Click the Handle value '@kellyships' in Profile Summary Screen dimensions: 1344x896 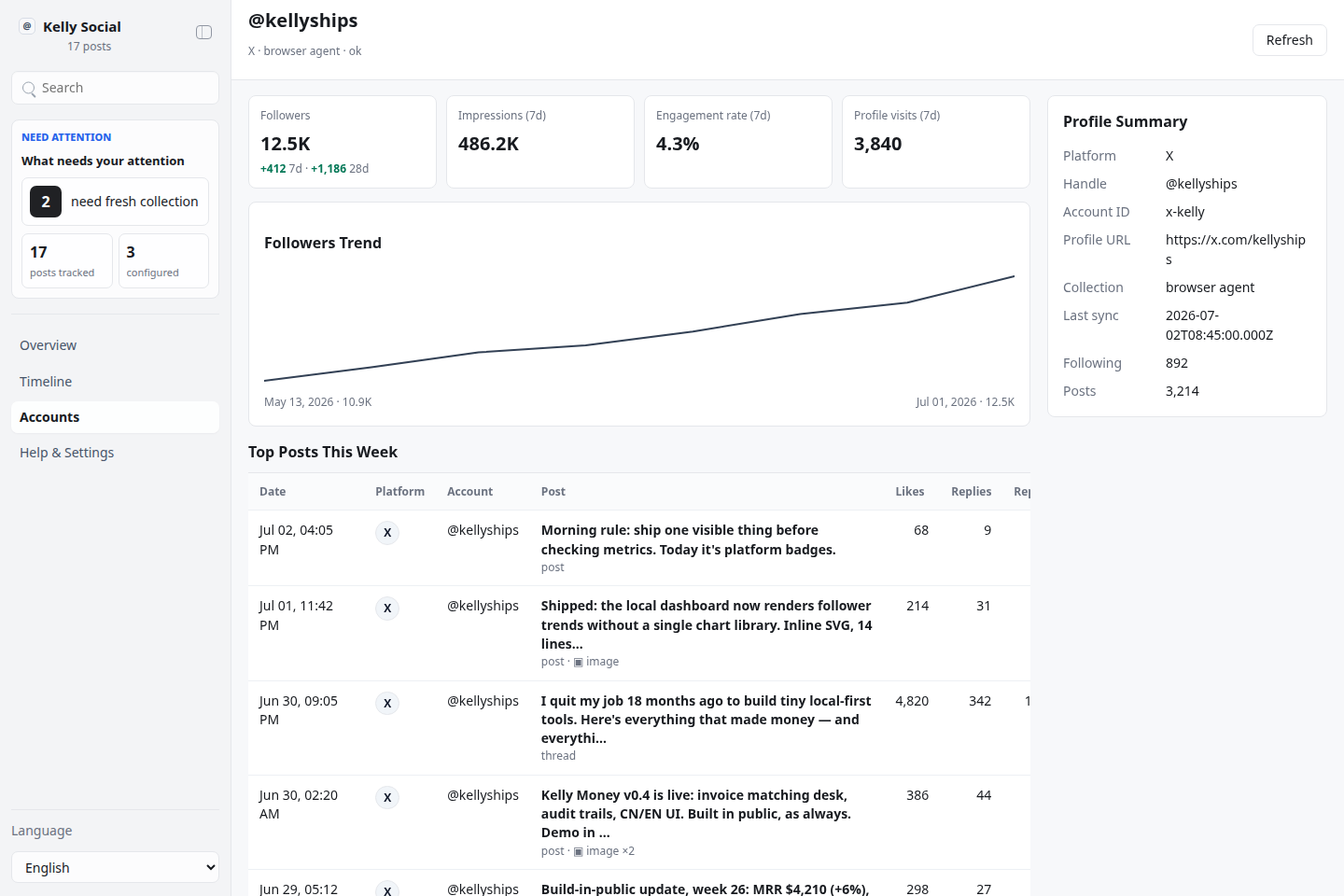1201,184
